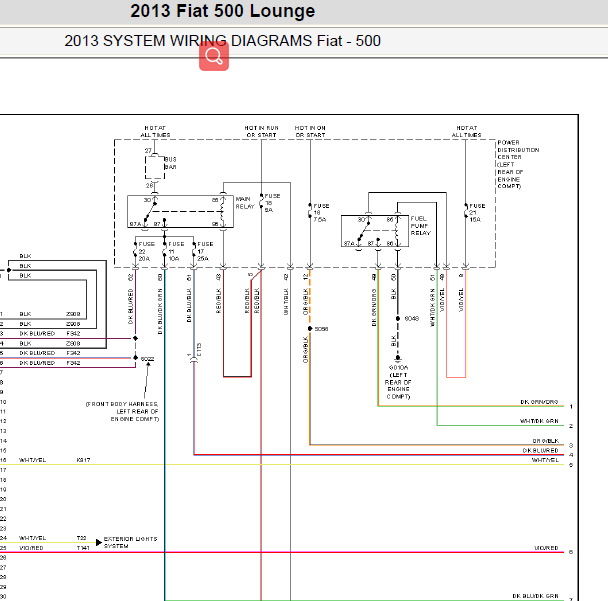Click the "C113" connector label

tap(199, 349)
